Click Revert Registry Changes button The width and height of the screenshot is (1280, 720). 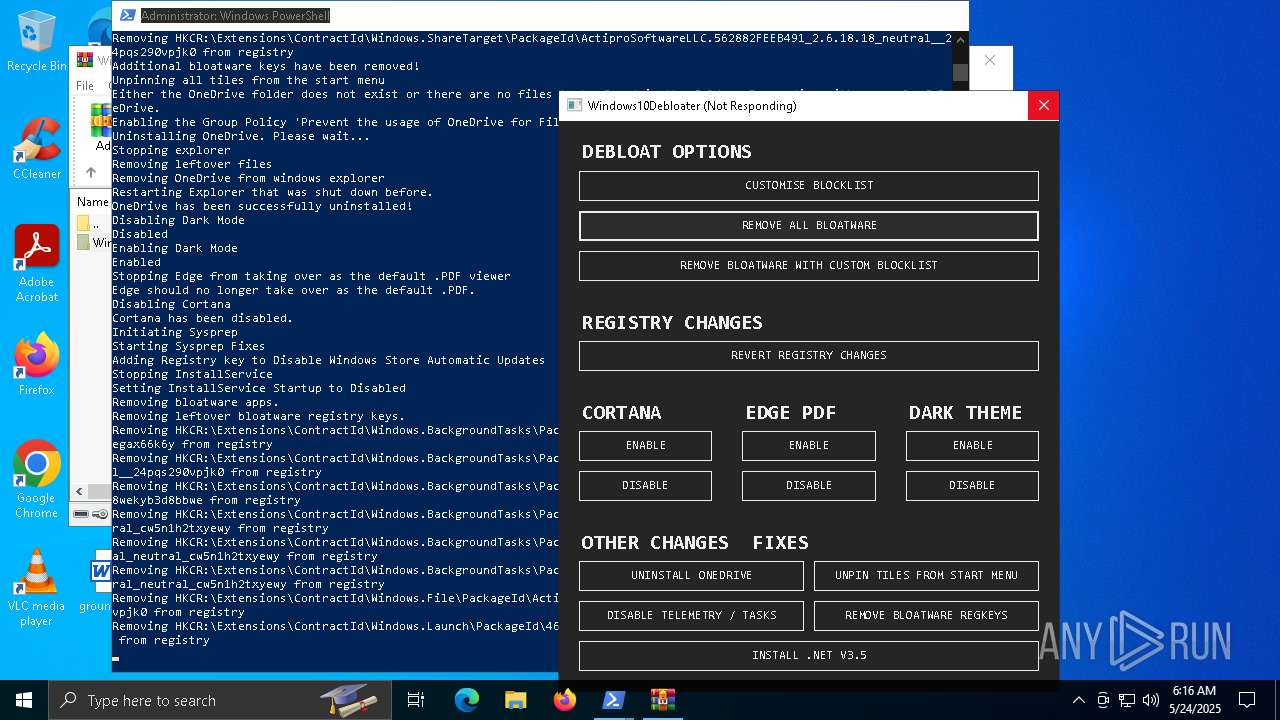[809, 356]
